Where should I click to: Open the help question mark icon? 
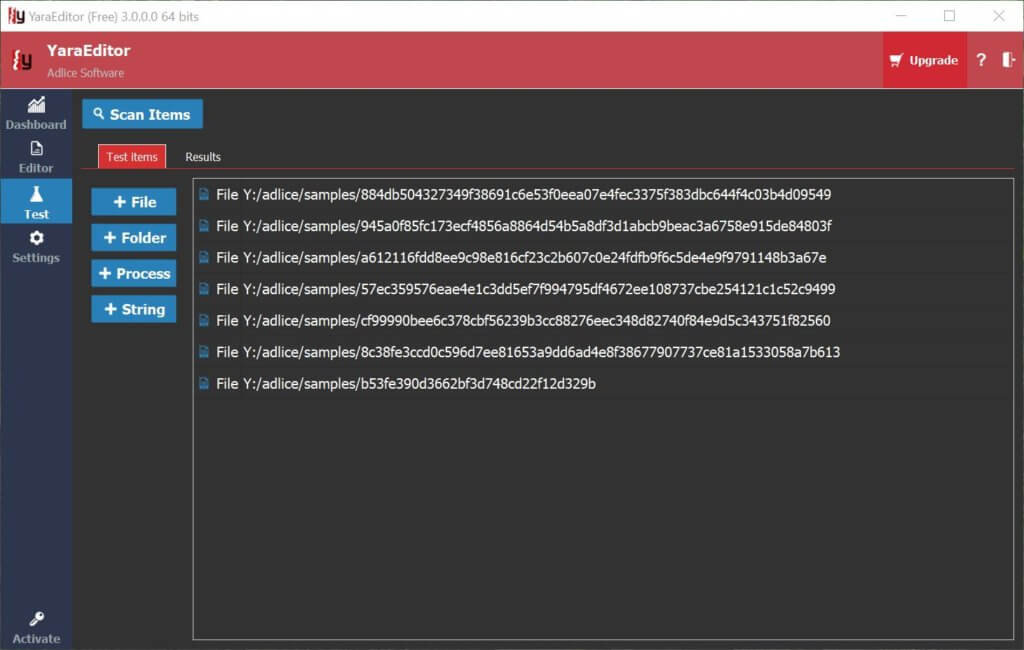[x=981, y=60]
